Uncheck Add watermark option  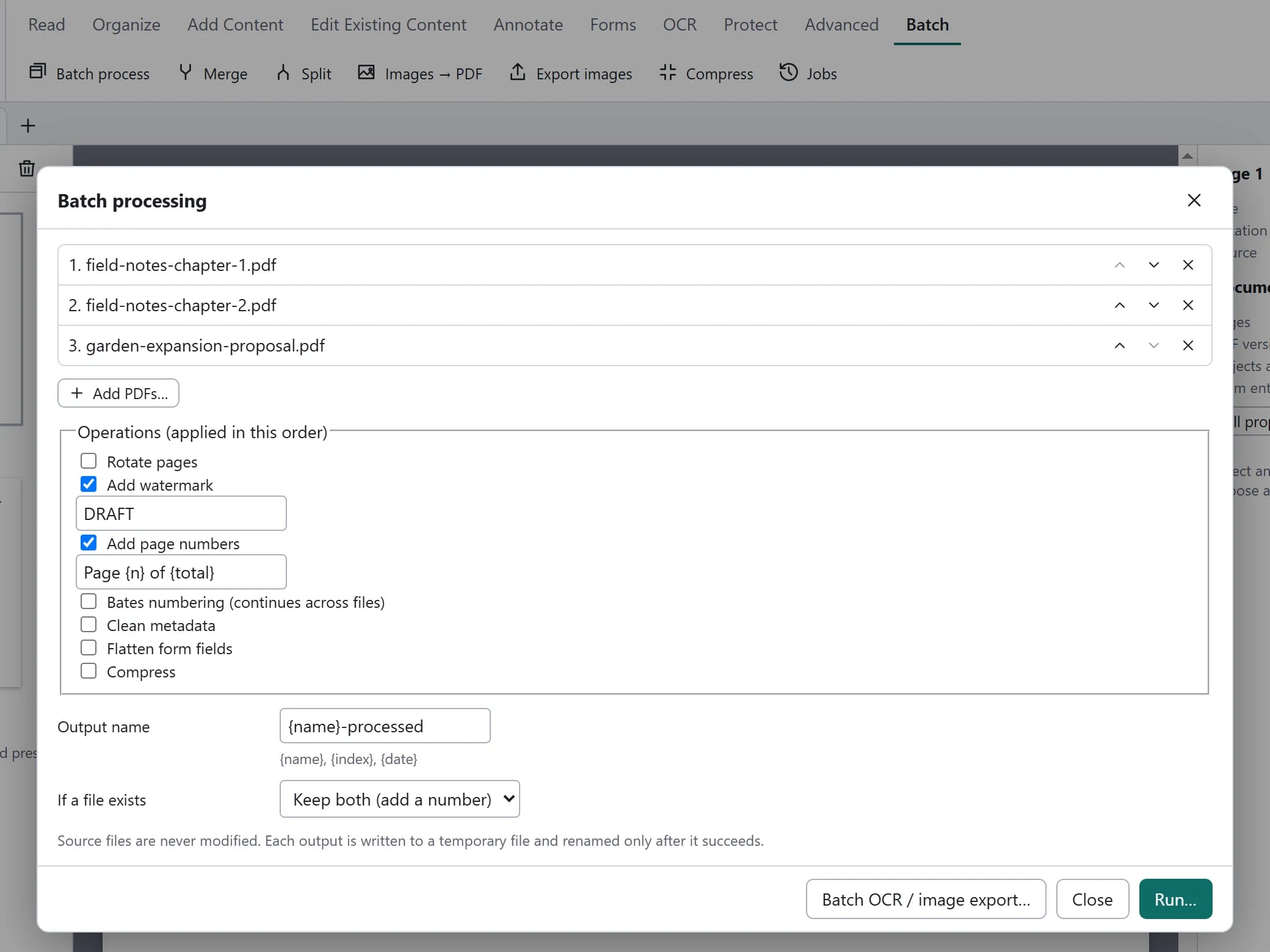pyautogui.click(x=89, y=484)
